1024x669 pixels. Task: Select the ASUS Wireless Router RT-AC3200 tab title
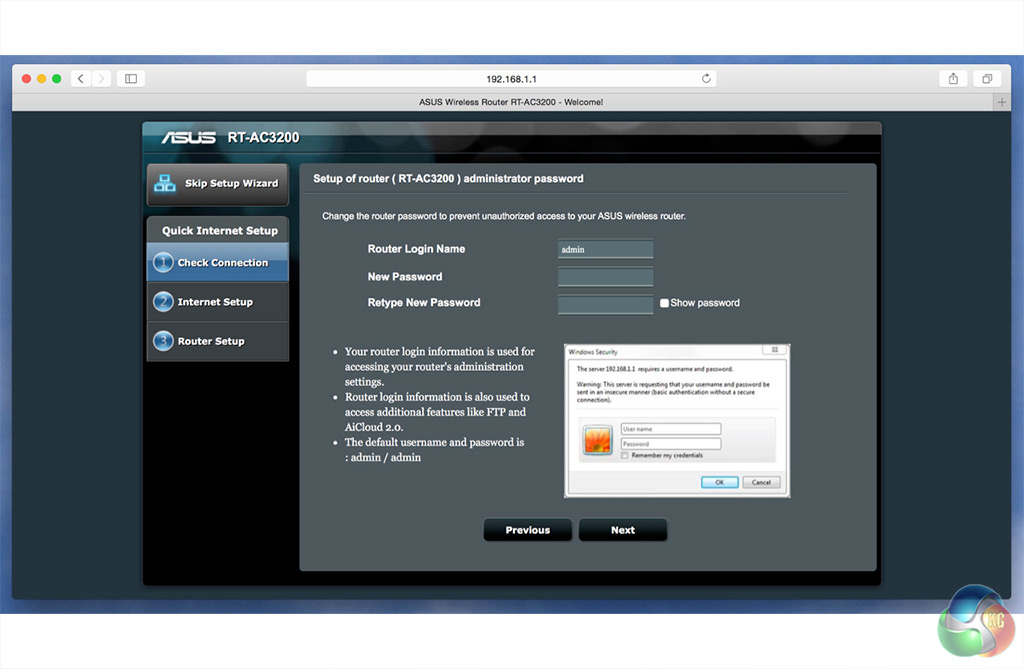(511, 102)
